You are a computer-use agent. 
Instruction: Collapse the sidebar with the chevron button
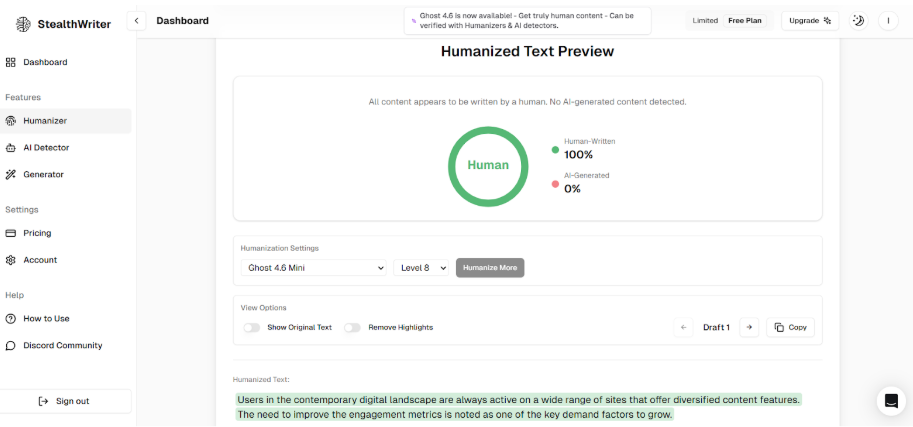(x=137, y=21)
